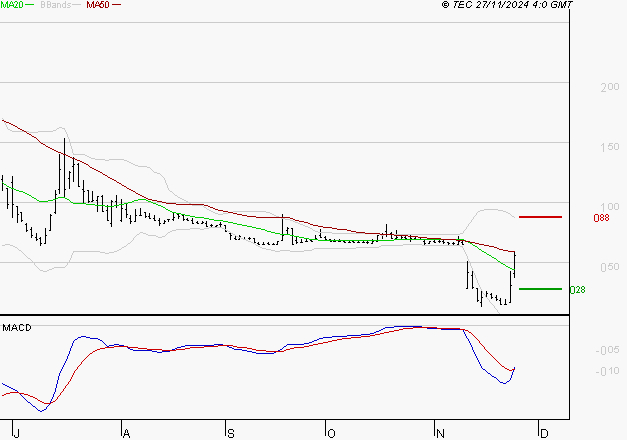Click the green 028 support value
627x440 pixels.
coord(577,290)
